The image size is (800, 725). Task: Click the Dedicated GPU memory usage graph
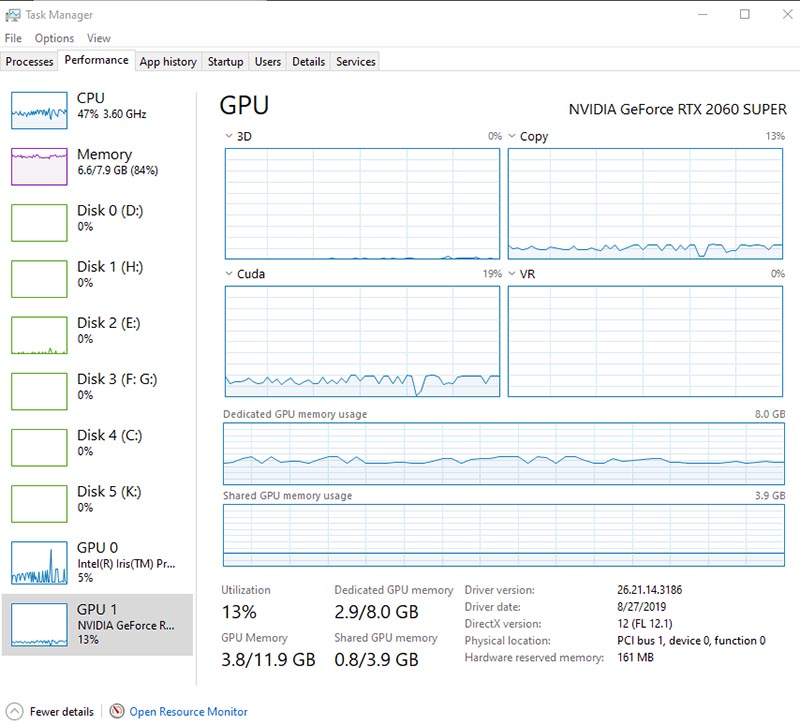tap(504, 454)
